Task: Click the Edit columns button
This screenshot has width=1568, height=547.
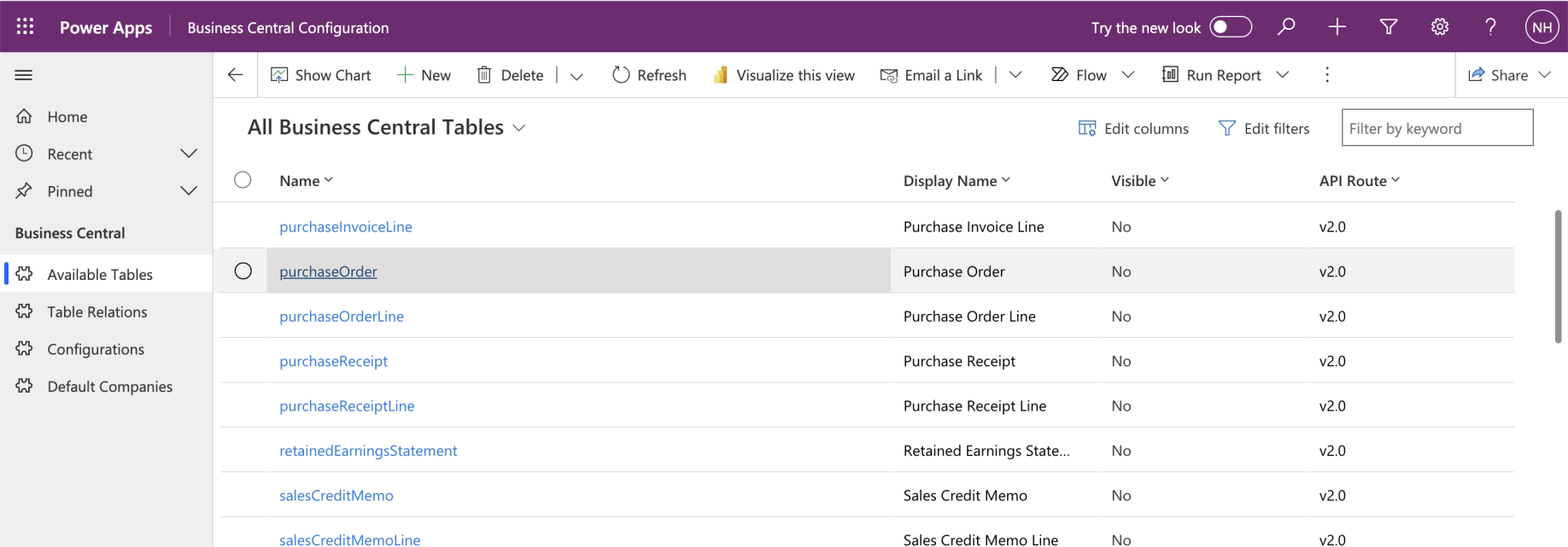Action: pos(1133,129)
